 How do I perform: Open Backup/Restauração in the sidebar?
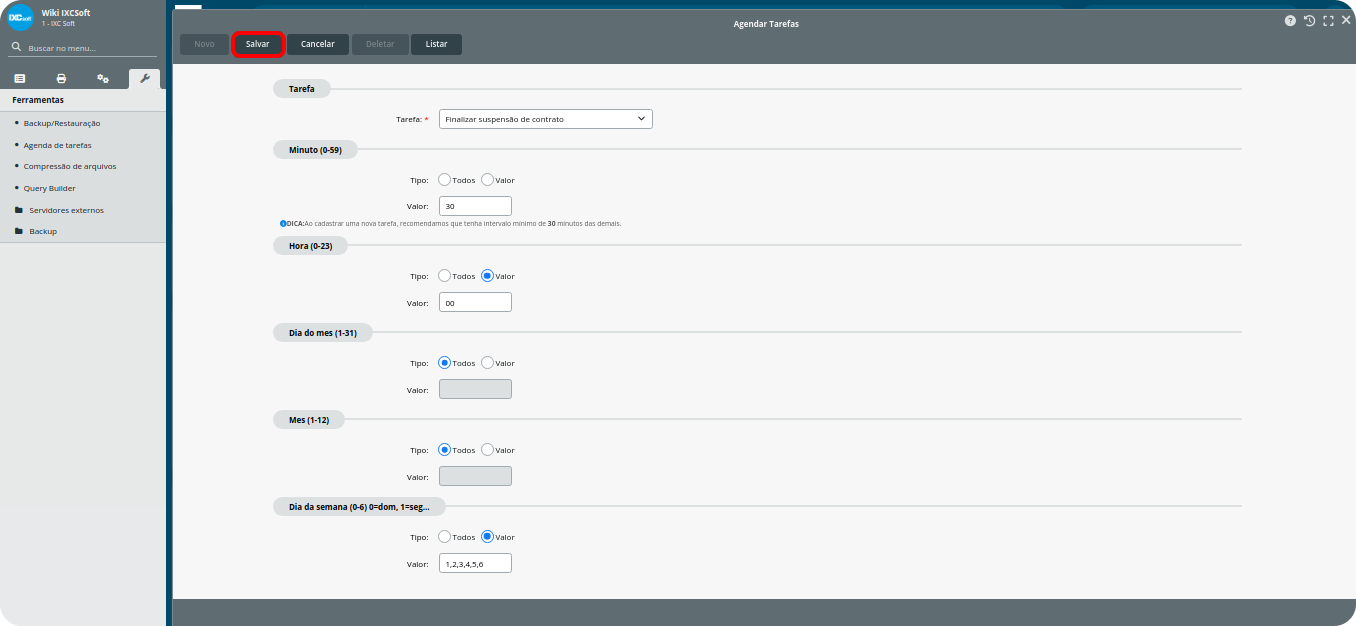pyautogui.click(x=62, y=123)
